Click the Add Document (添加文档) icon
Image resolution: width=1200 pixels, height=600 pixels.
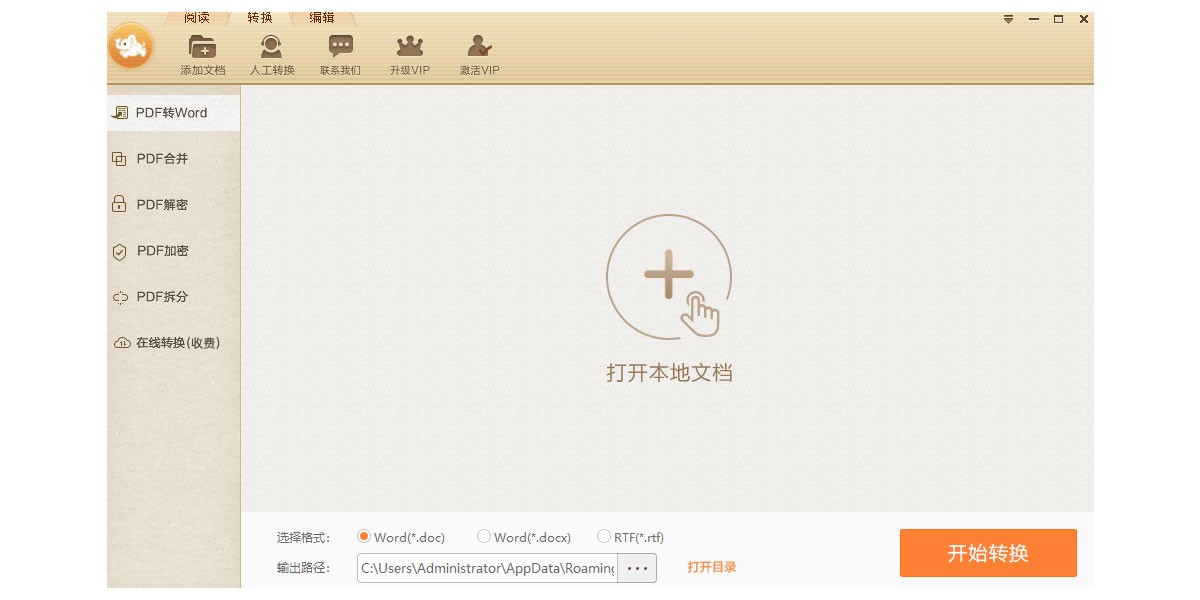click(x=202, y=48)
